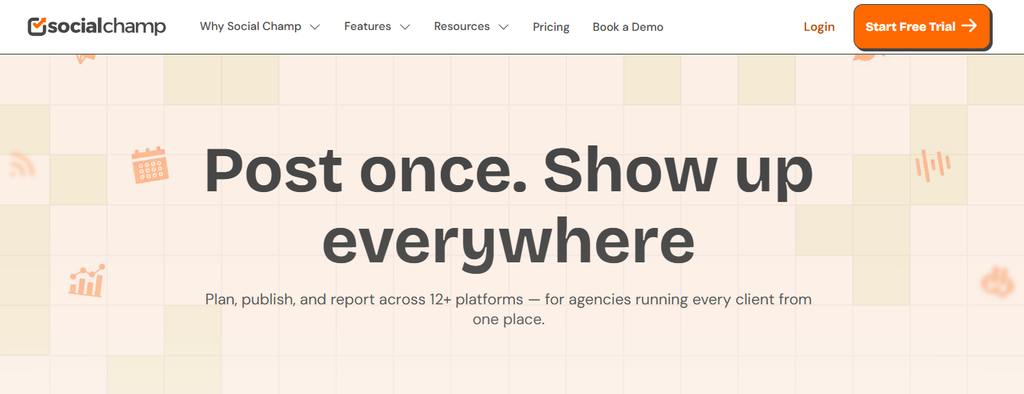The height and width of the screenshot is (394, 1024).
Task: Open the Pricing page
Action: point(551,27)
